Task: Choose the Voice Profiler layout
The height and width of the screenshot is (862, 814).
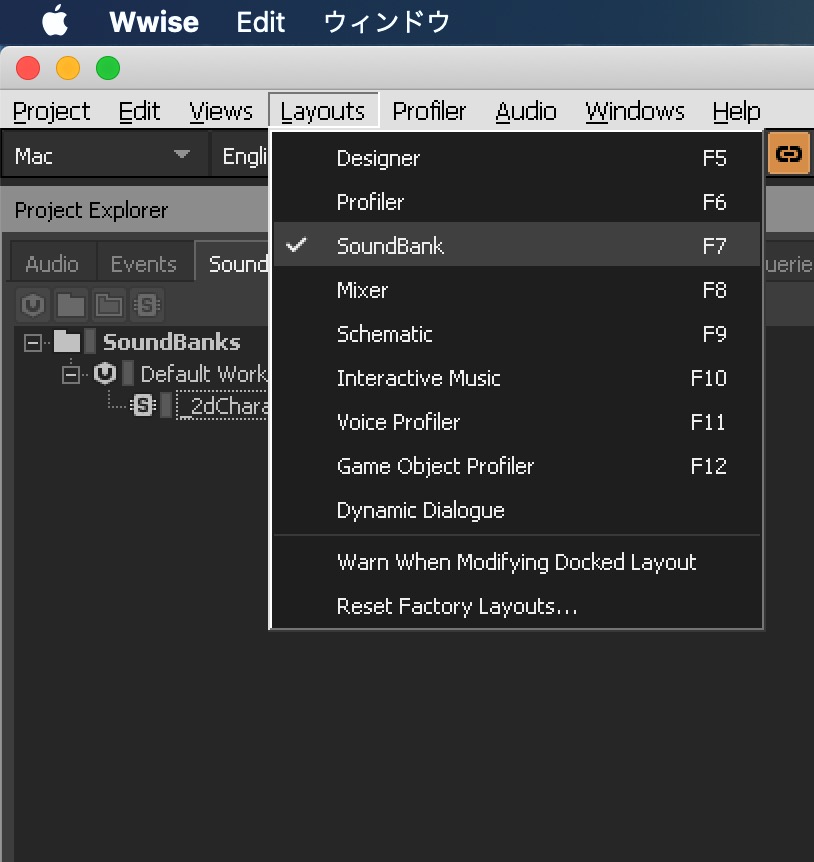Action: (517, 422)
